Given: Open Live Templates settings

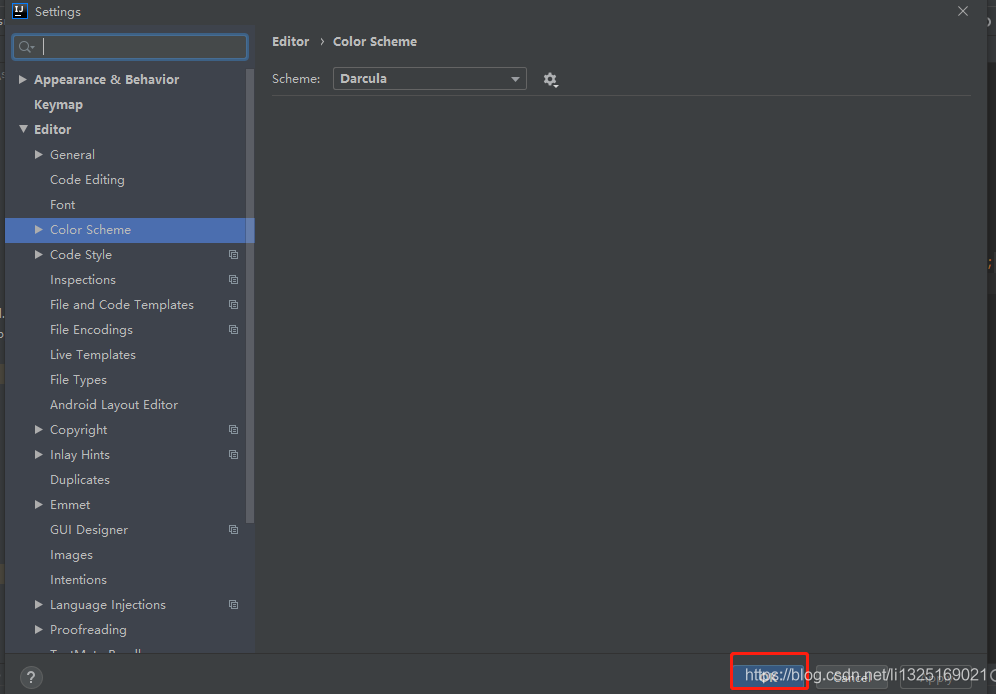Looking at the screenshot, I should pos(93,355).
